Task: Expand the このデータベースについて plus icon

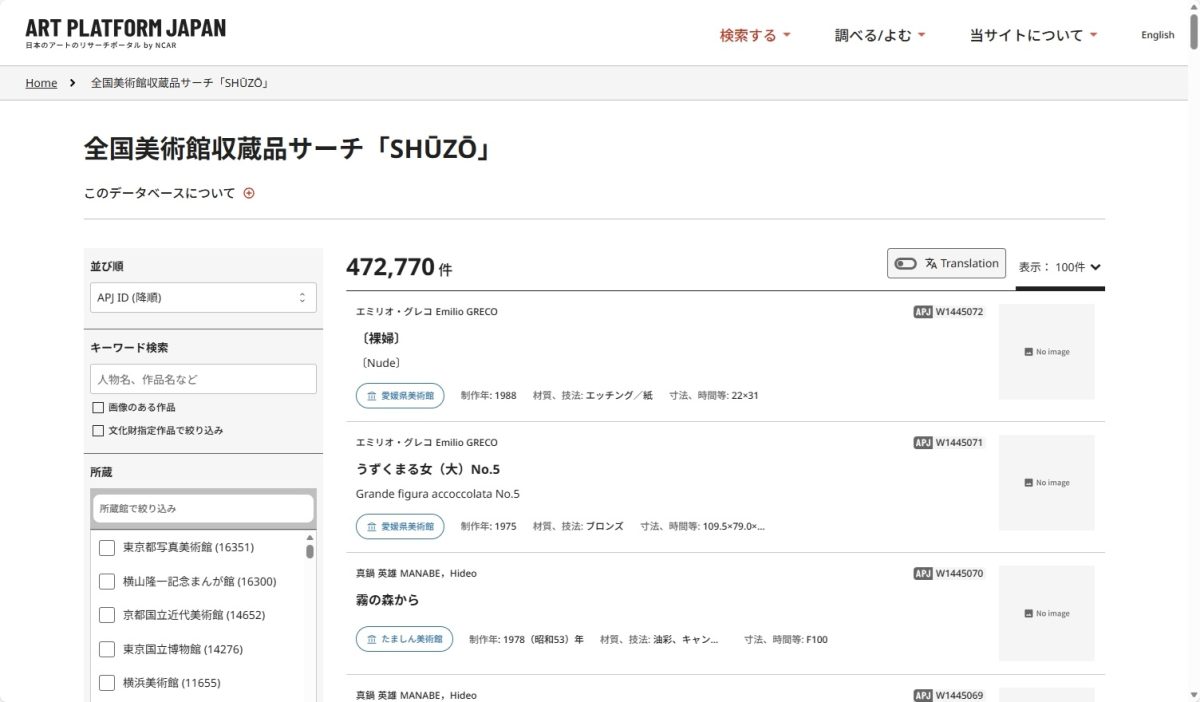Action: (x=249, y=193)
